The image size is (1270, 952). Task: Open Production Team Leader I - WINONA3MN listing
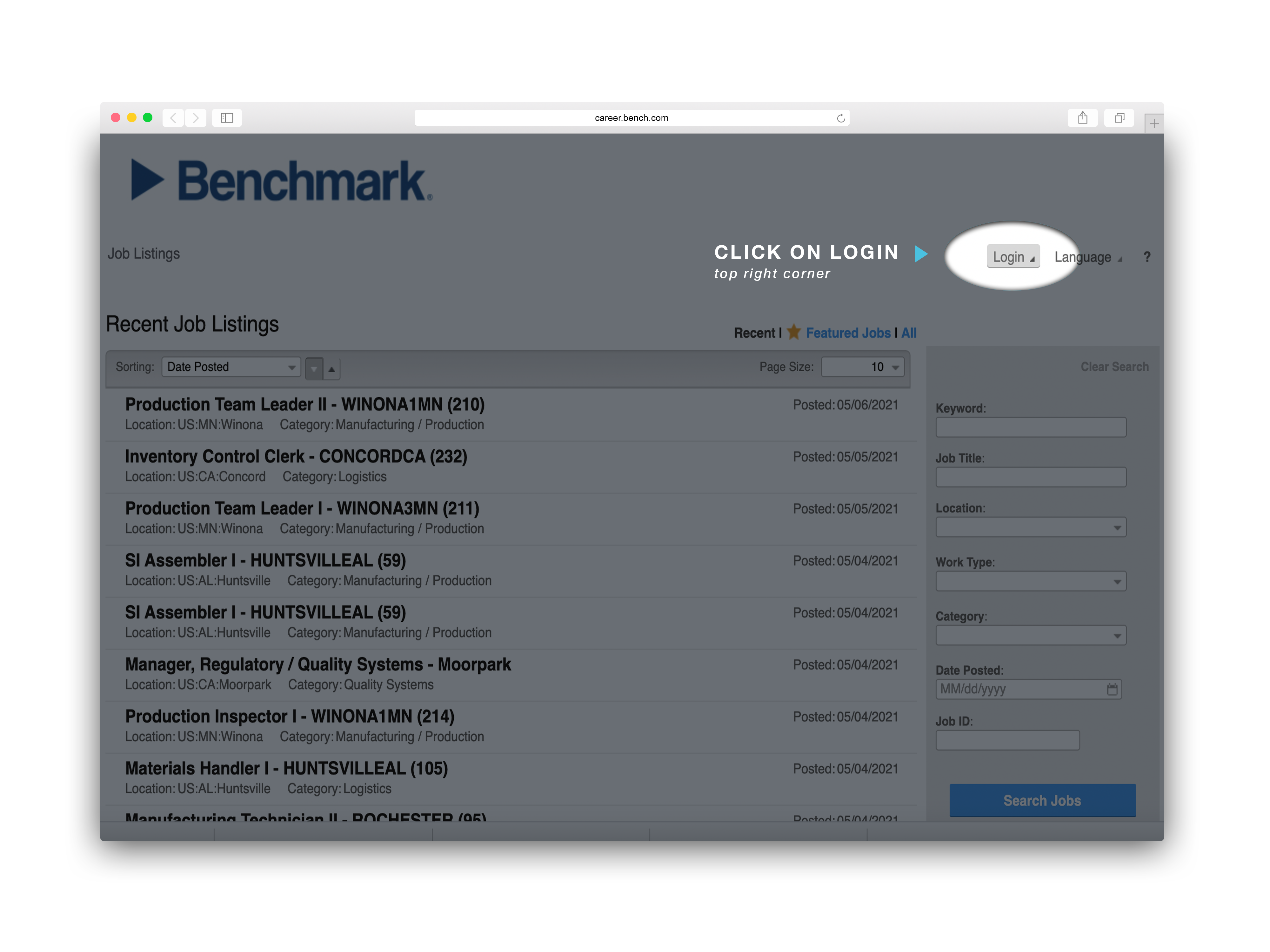pyautogui.click(x=302, y=508)
